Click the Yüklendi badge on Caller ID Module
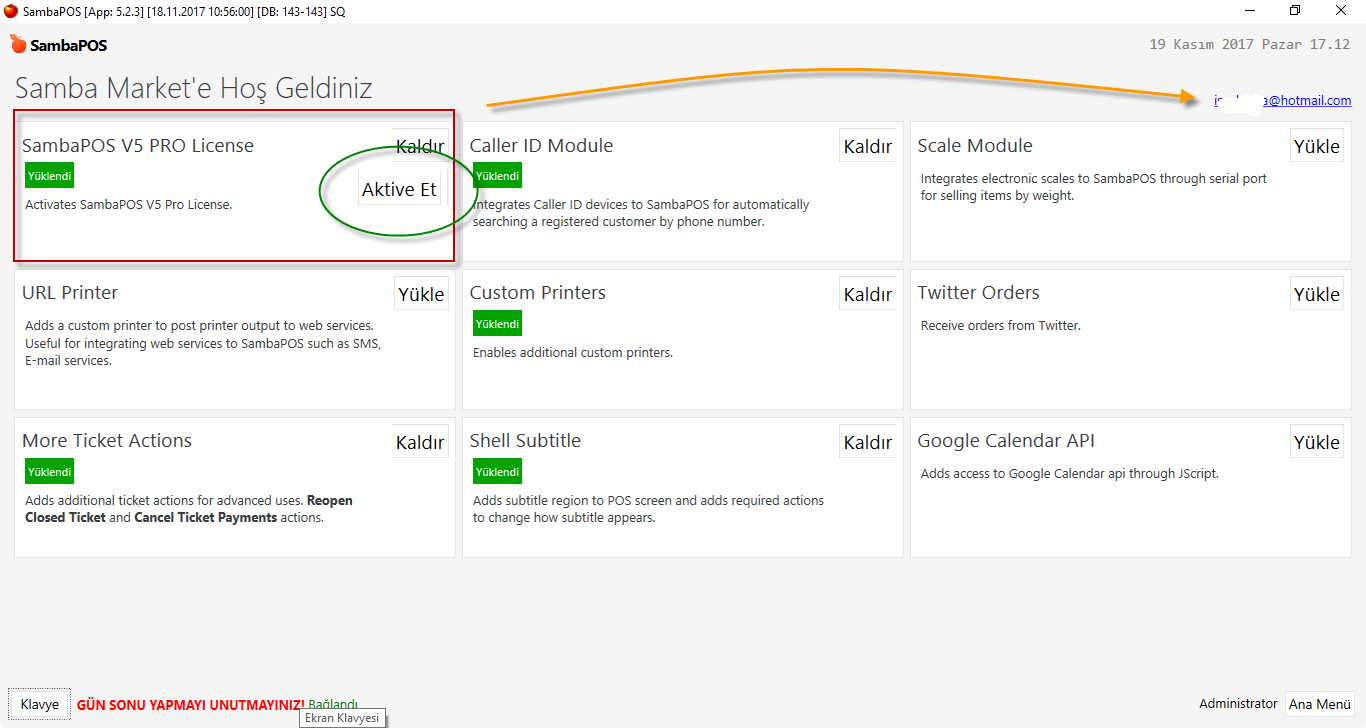This screenshot has width=1366, height=728. tap(497, 176)
